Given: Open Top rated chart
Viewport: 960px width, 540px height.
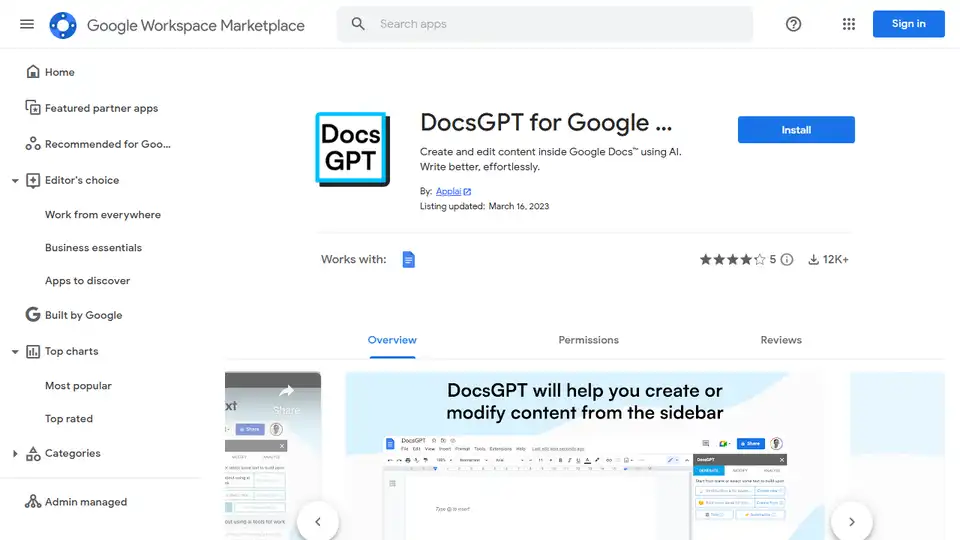Looking at the screenshot, I should tap(69, 419).
